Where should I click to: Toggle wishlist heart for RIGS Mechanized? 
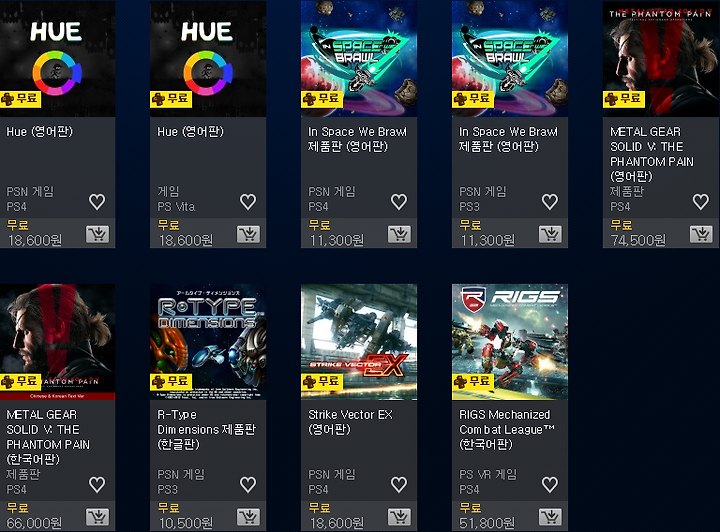[x=550, y=484]
